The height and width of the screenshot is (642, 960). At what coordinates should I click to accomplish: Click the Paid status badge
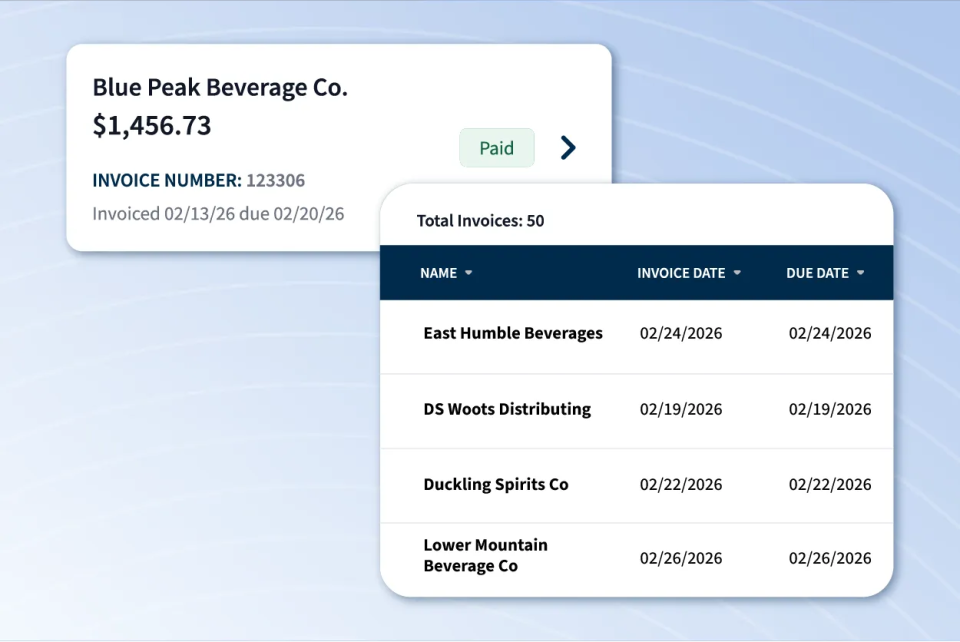(x=497, y=147)
